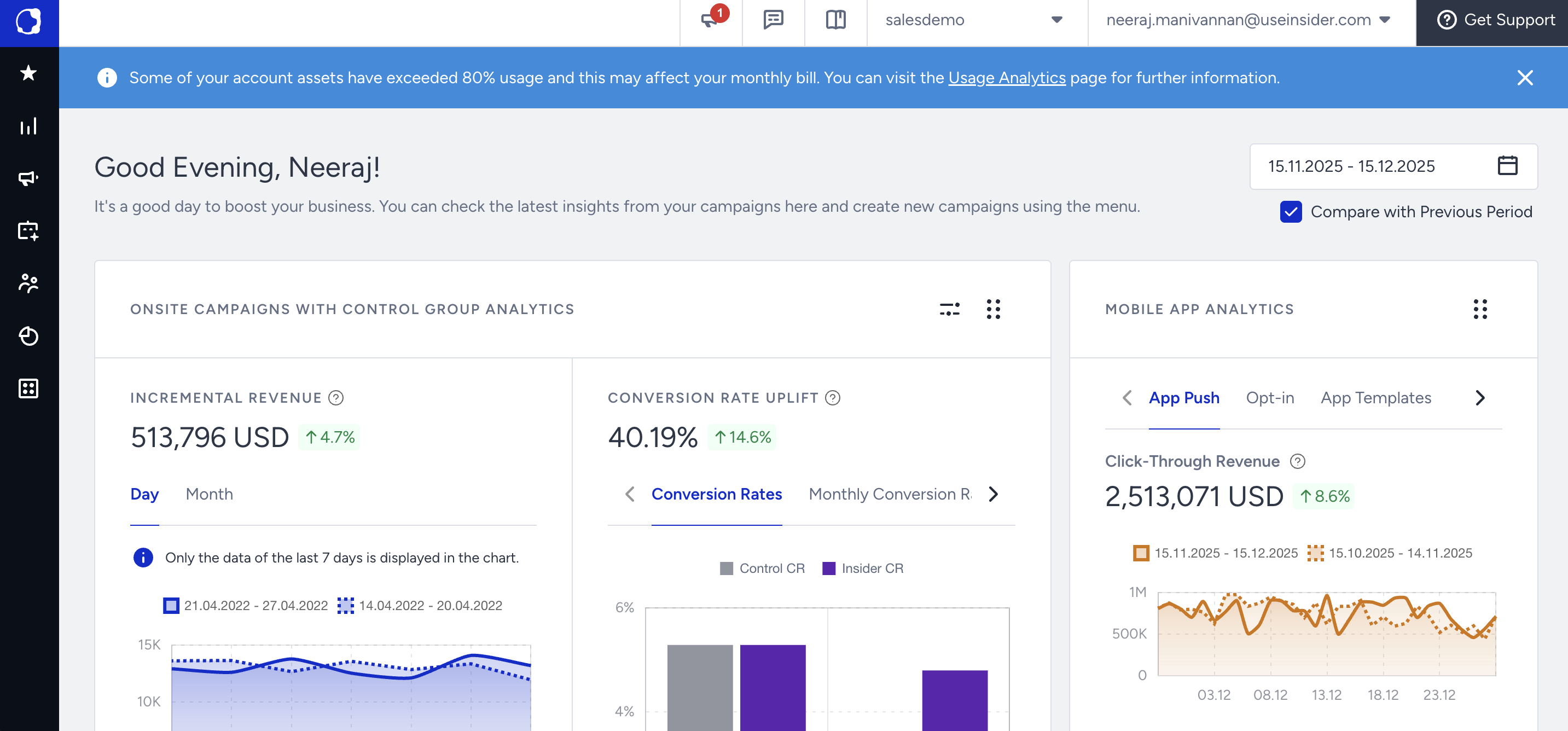Click the star favorites icon in sidebar

tap(28, 74)
